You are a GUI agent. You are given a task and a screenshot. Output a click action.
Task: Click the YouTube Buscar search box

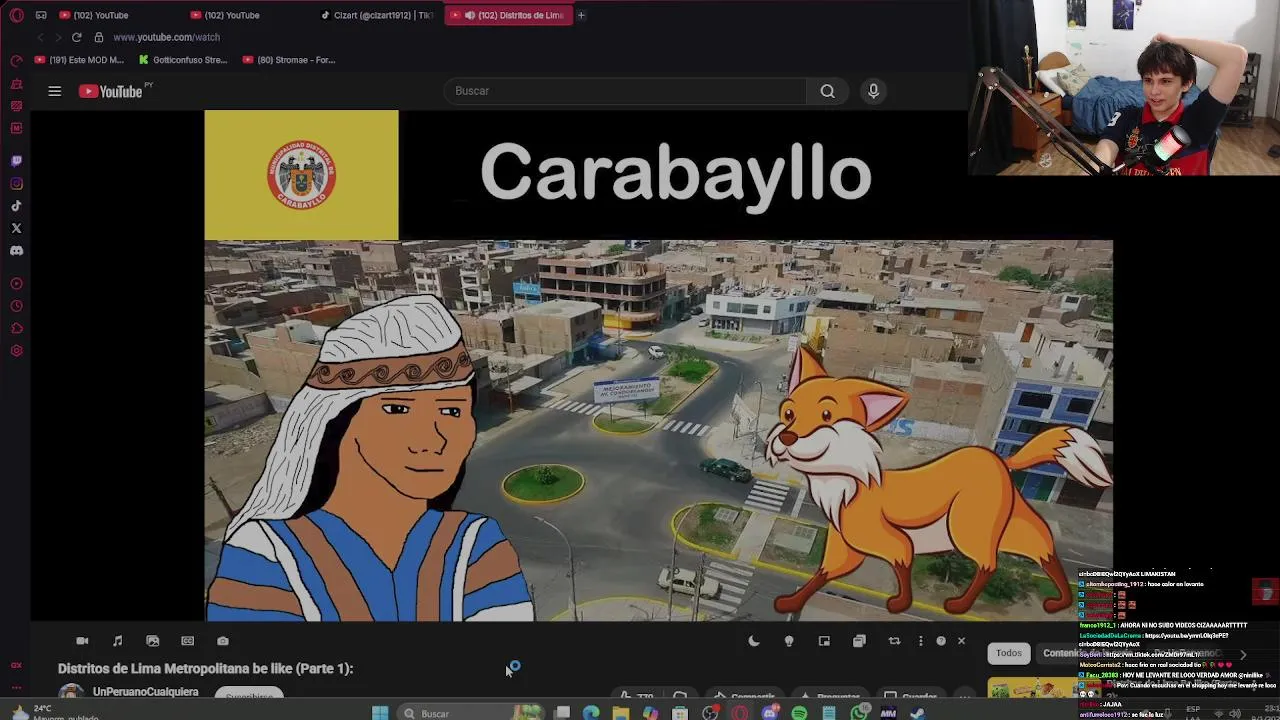coord(625,91)
